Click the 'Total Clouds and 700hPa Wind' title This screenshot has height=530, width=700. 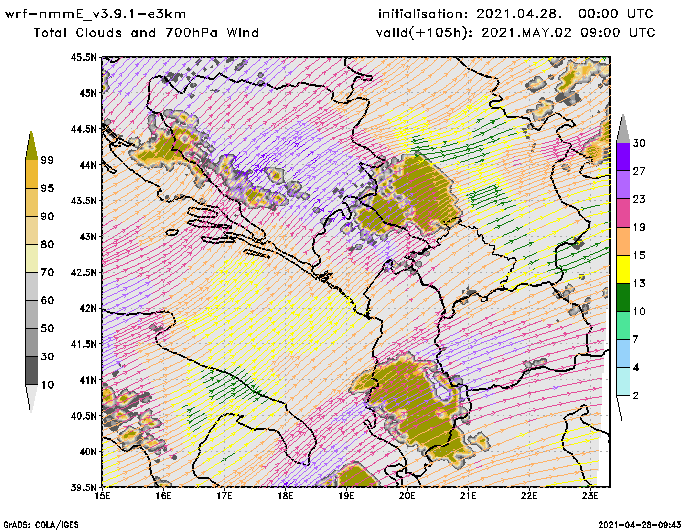point(146,32)
